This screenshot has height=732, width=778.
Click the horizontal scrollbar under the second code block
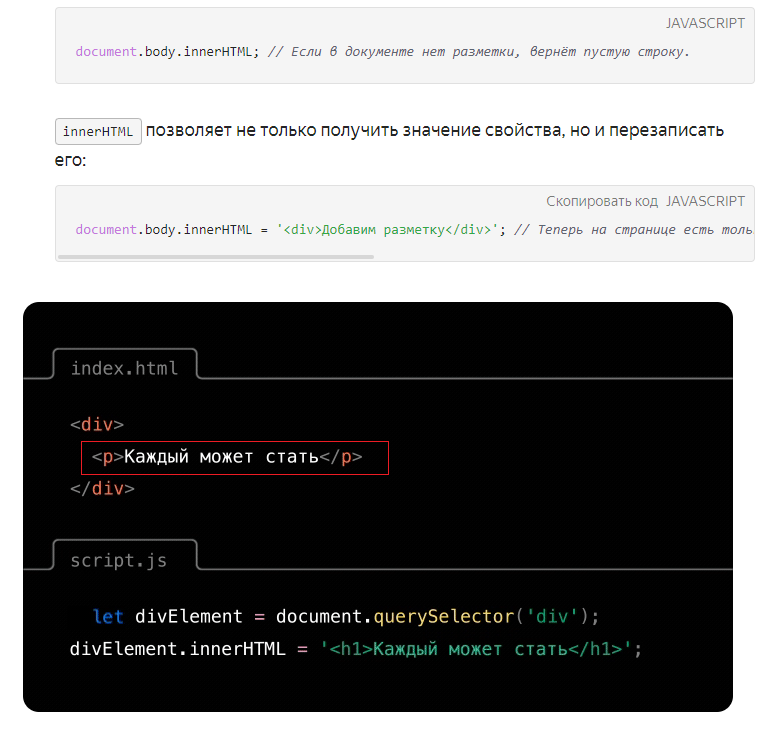click(x=216, y=257)
